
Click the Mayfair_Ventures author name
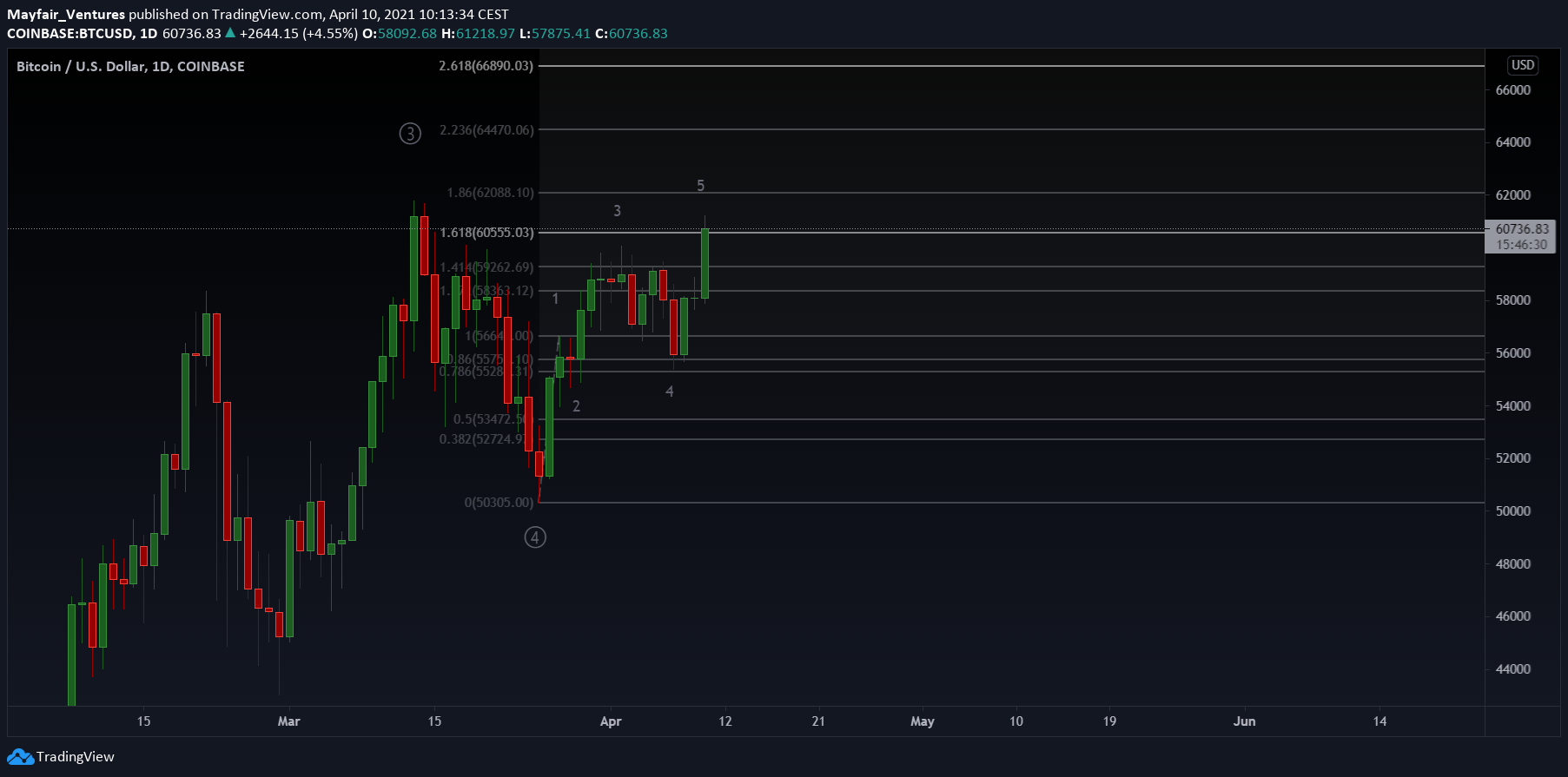[66, 15]
